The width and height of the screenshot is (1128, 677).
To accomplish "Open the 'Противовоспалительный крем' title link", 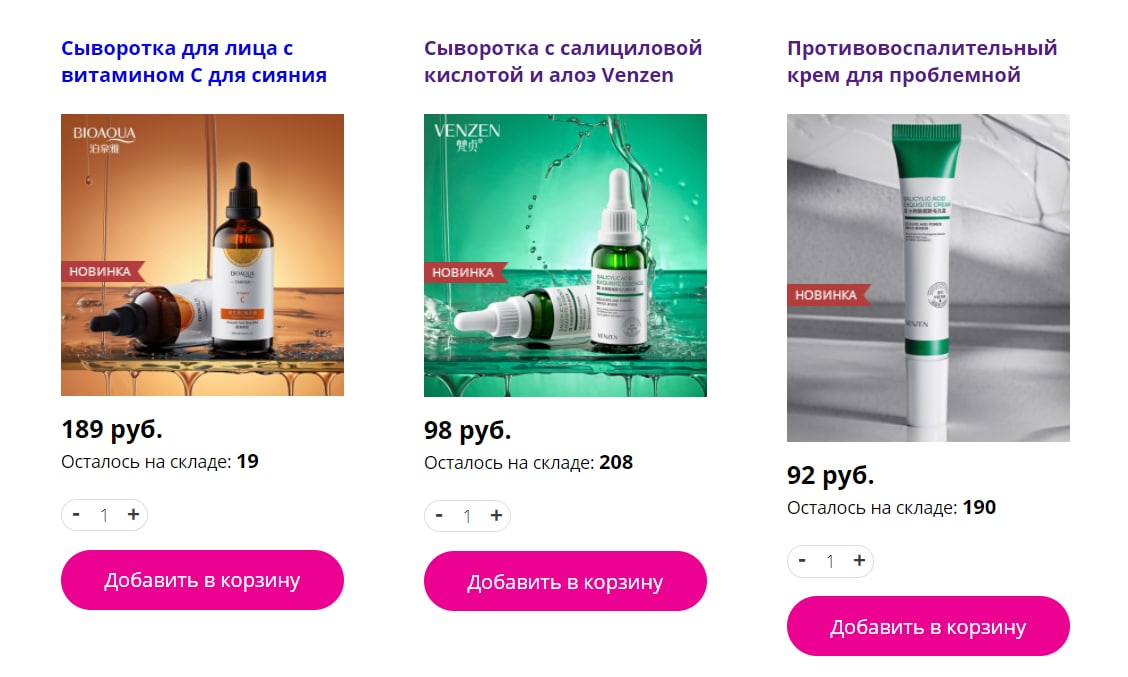I will tap(922, 61).
